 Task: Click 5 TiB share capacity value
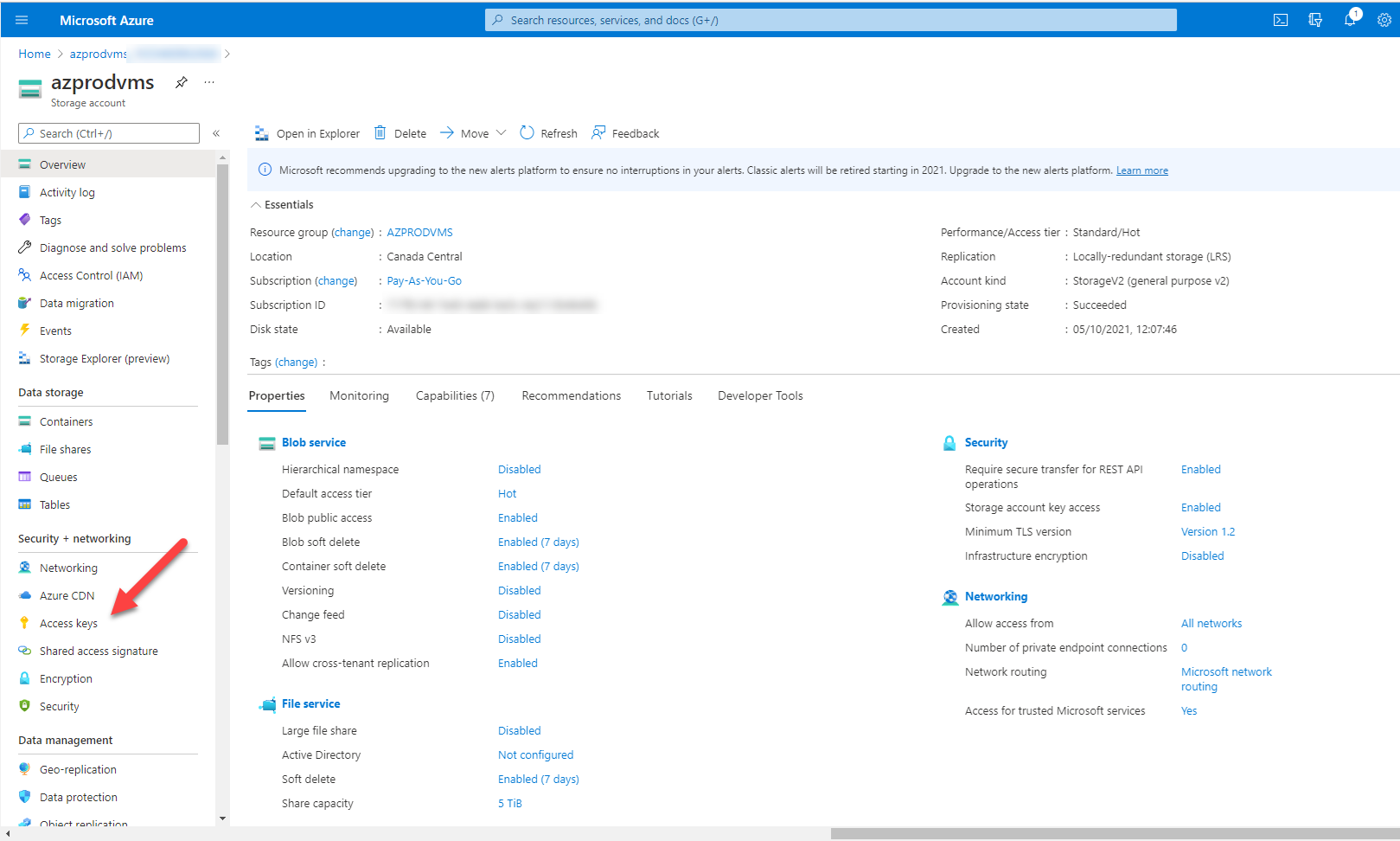(x=509, y=804)
